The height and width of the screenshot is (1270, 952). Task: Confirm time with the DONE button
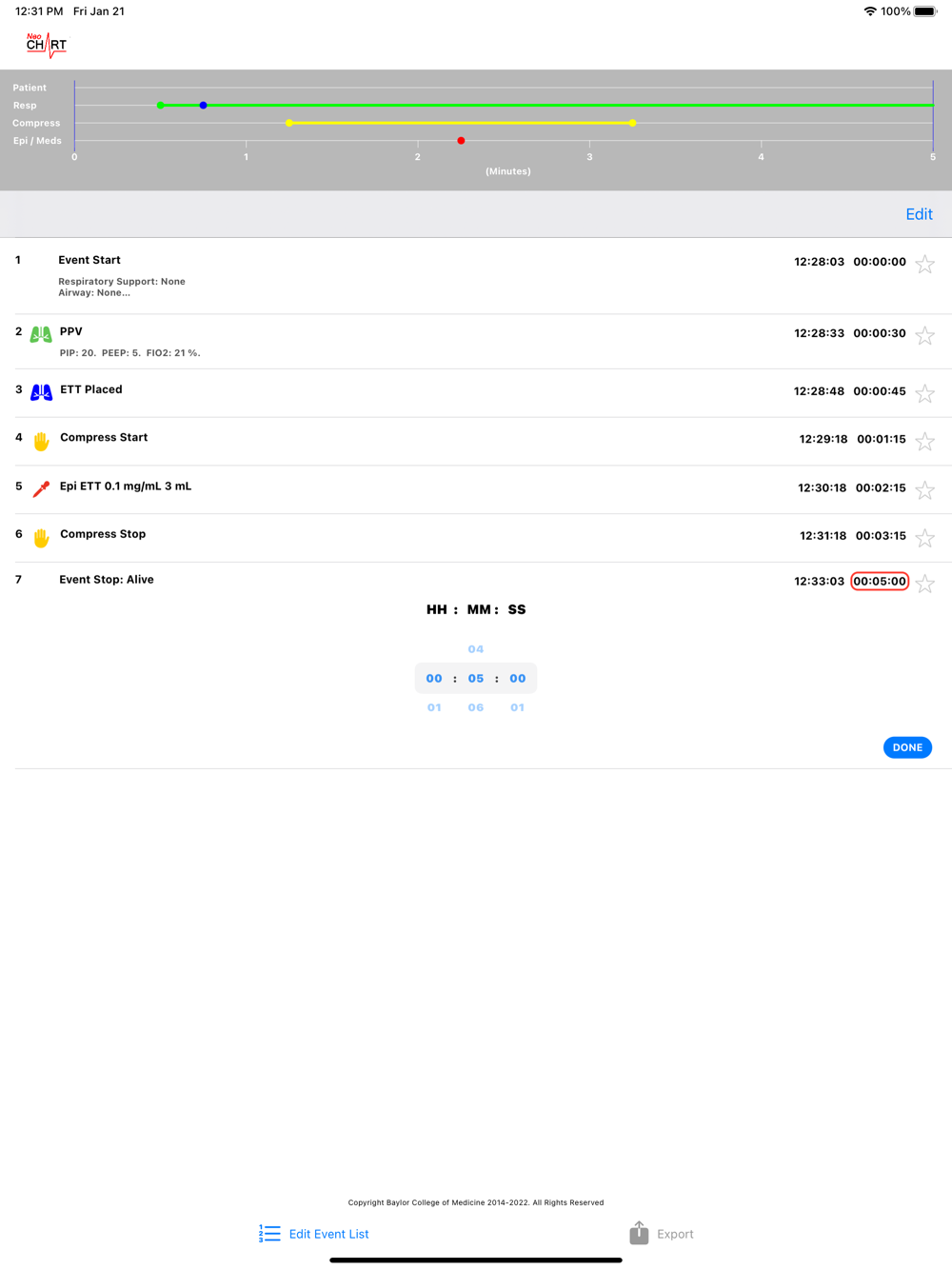pos(907,747)
